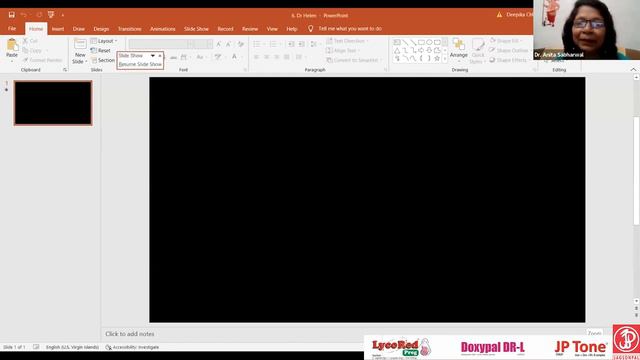
Task: Open Shape Outline color menu
Action: pyautogui.click(x=510, y=50)
